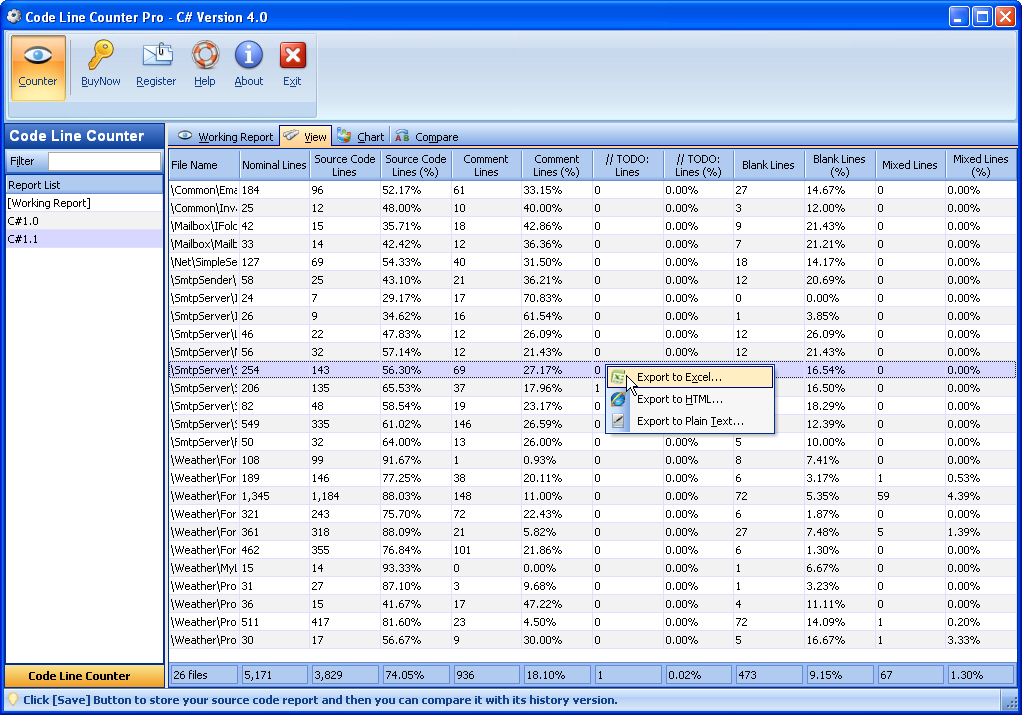Select the \Common\Ema row with 184 lines
Screen dimensions: 1022x715
592,190
